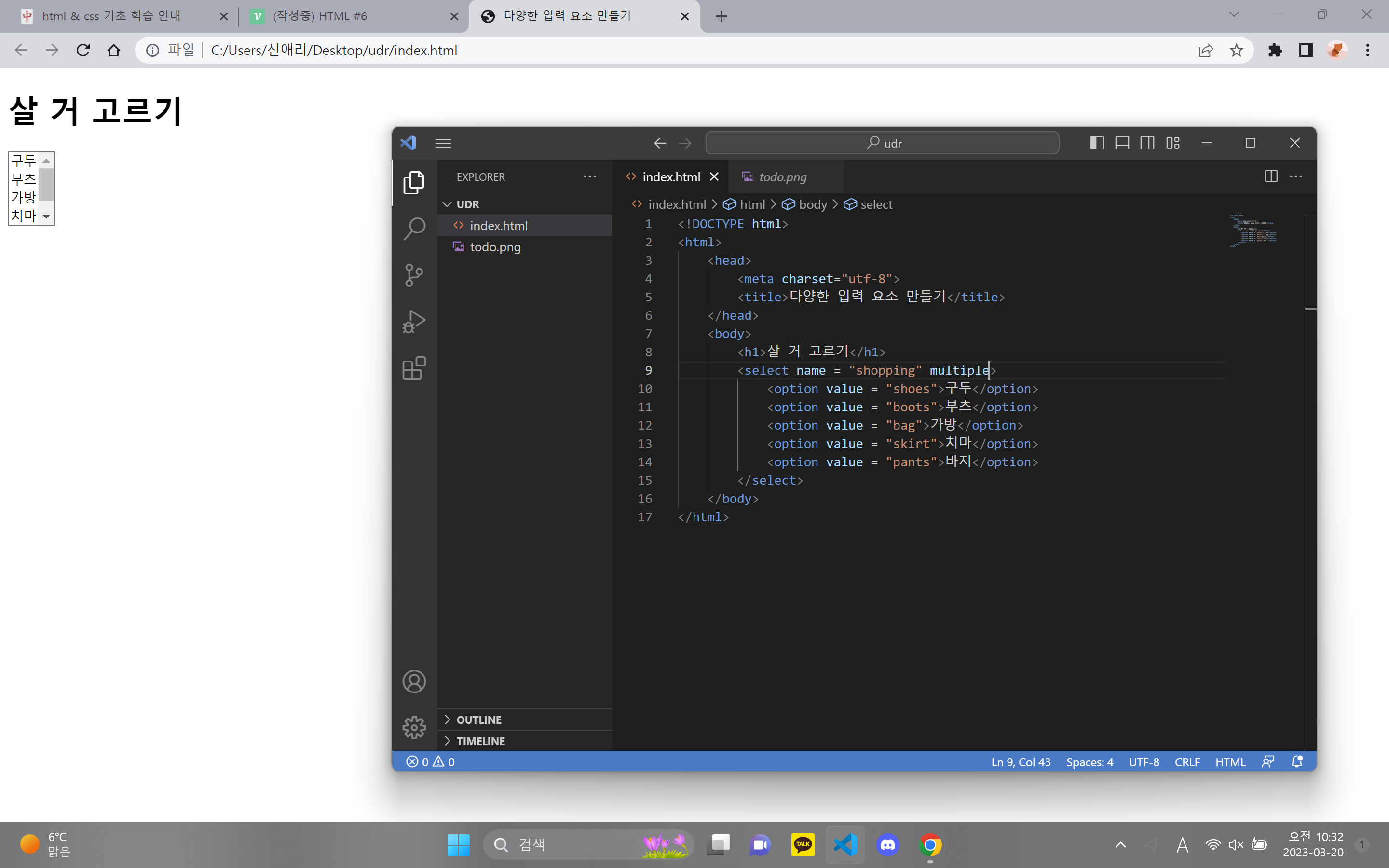Open the Extensions view
Viewport: 1389px width, 868px height.
pyautogui.click(x=414, y=368)
